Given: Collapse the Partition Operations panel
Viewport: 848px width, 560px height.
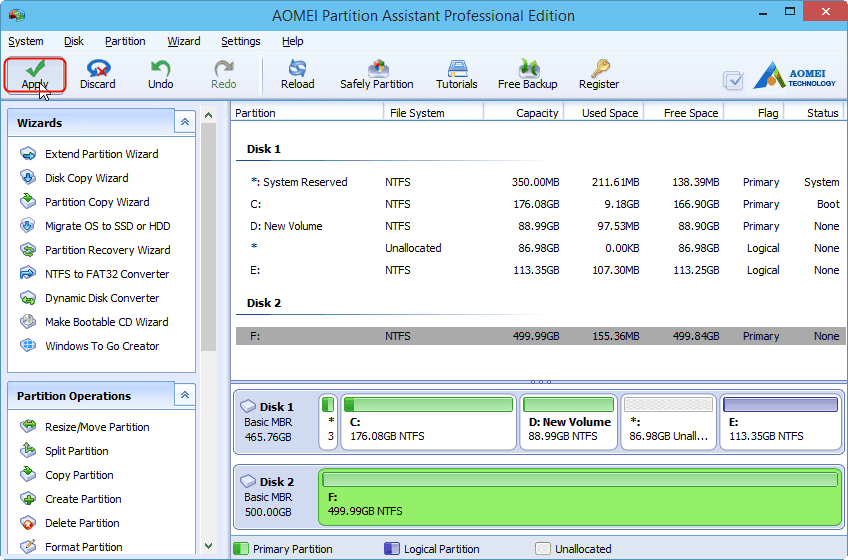Looking at the screenshot, I should tap(184, 395).
